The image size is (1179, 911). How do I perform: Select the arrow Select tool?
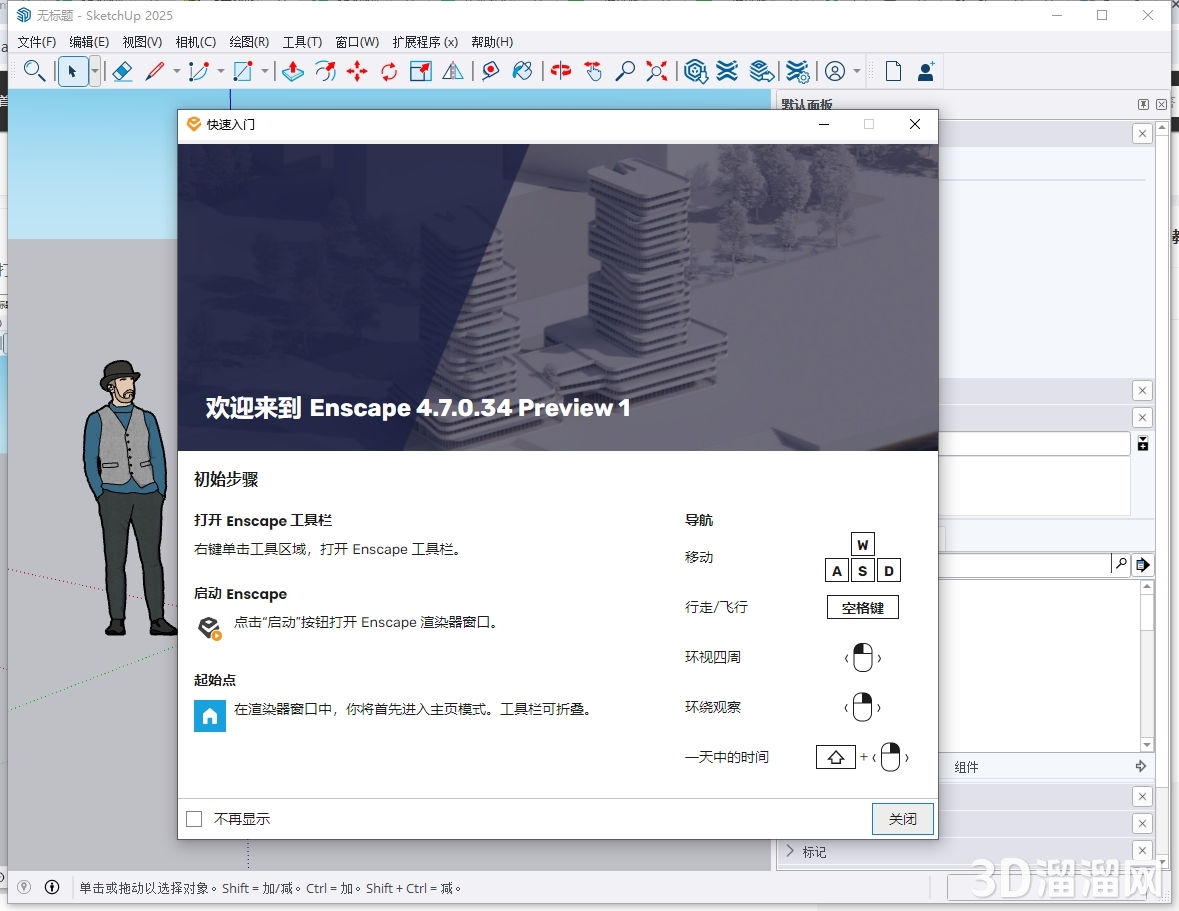72,71
